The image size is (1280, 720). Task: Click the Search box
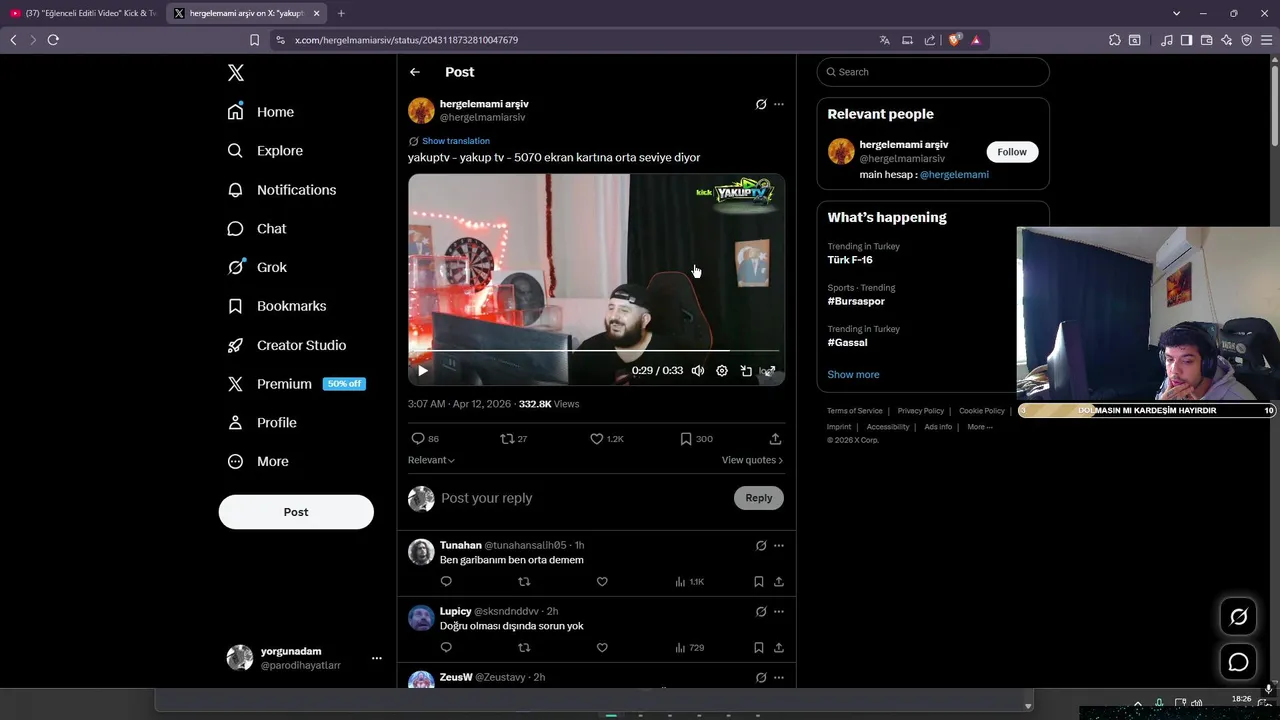(x=933, y=72)
